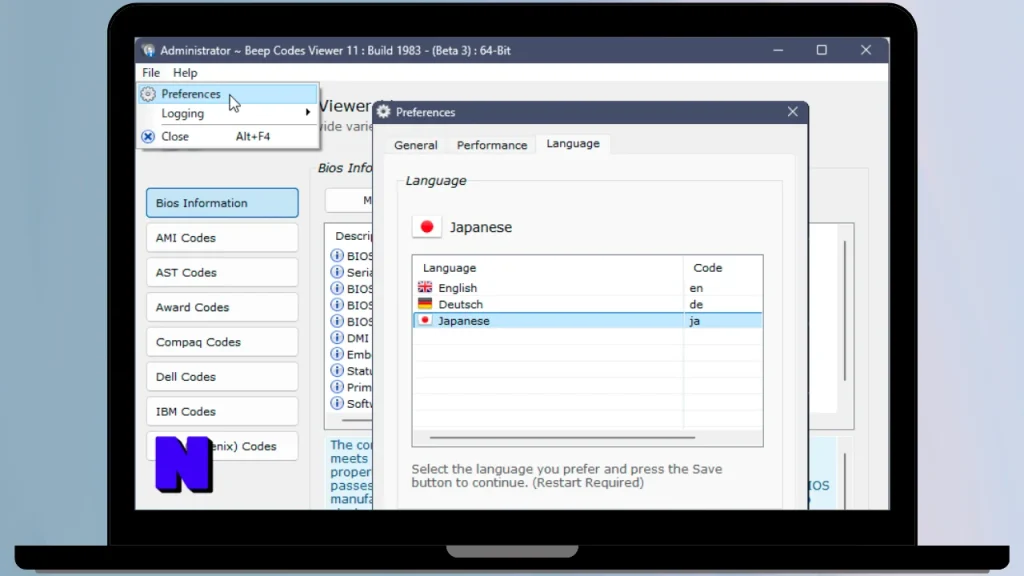Click the German flag icon
This screenshot has height=576, width=1024.
425,304
